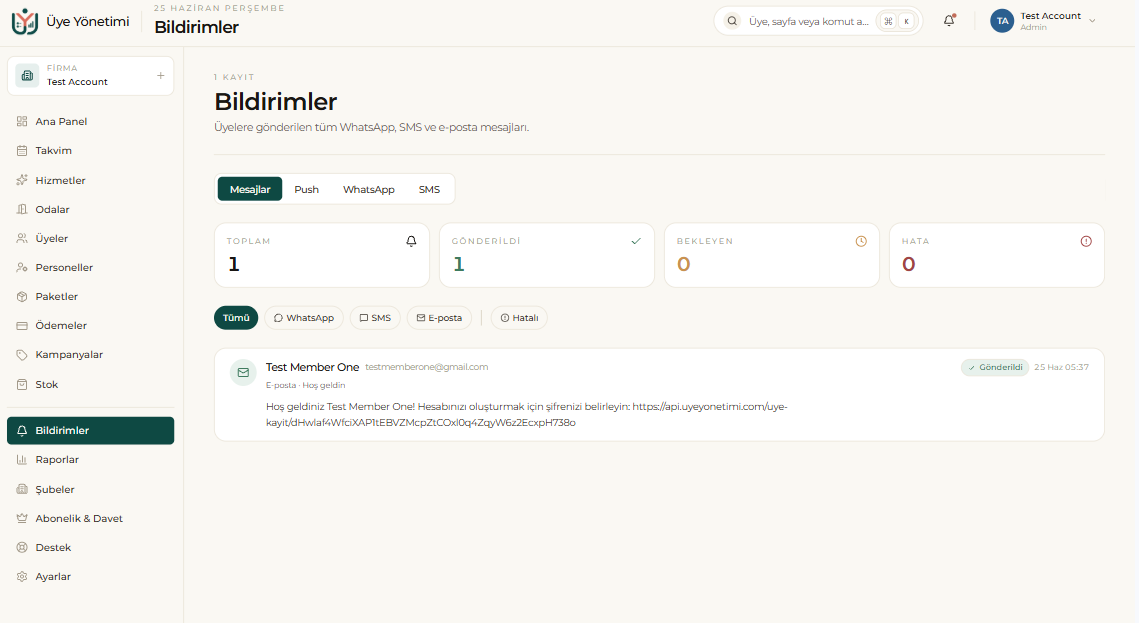1139x623 pixels.
Task: Click the Raporlar chart icon
Action: coord(22,460)
